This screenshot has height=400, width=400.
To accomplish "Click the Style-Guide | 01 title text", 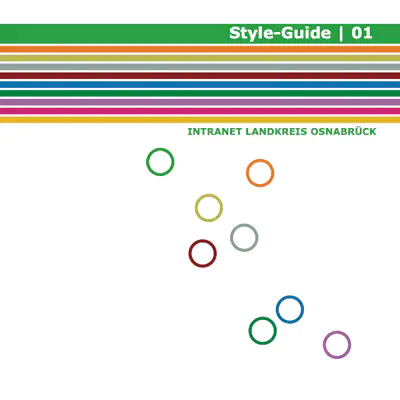I will tap(300, 33).
